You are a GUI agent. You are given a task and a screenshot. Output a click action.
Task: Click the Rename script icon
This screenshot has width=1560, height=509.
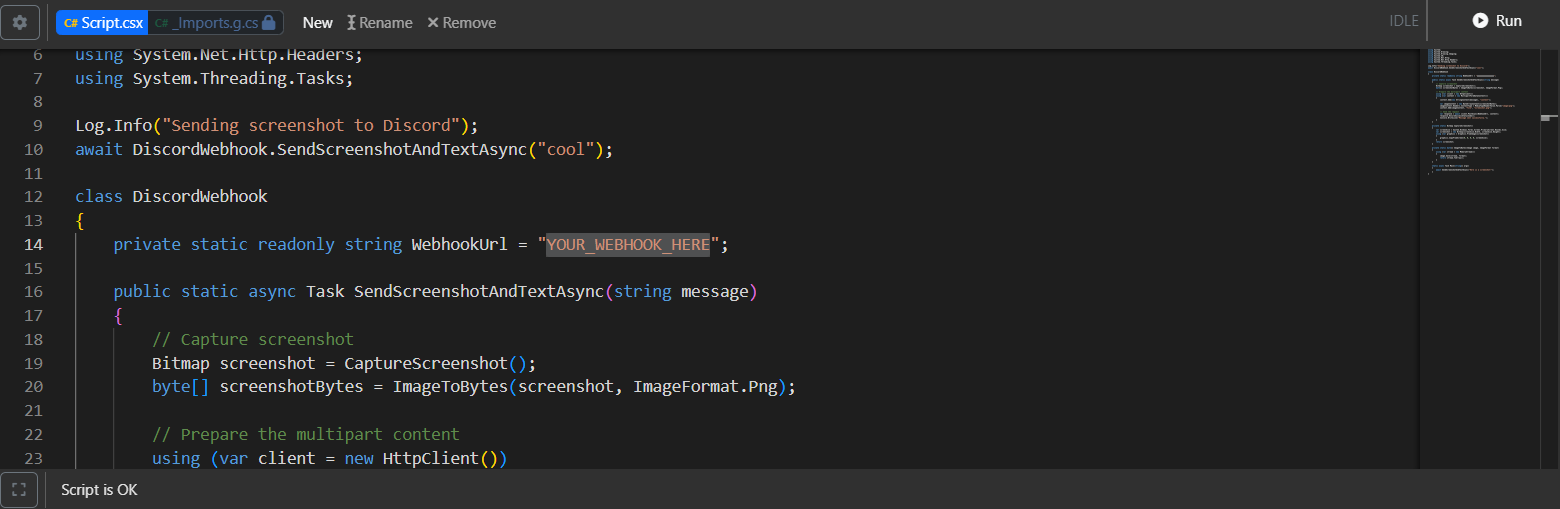(x=352, y=22)
